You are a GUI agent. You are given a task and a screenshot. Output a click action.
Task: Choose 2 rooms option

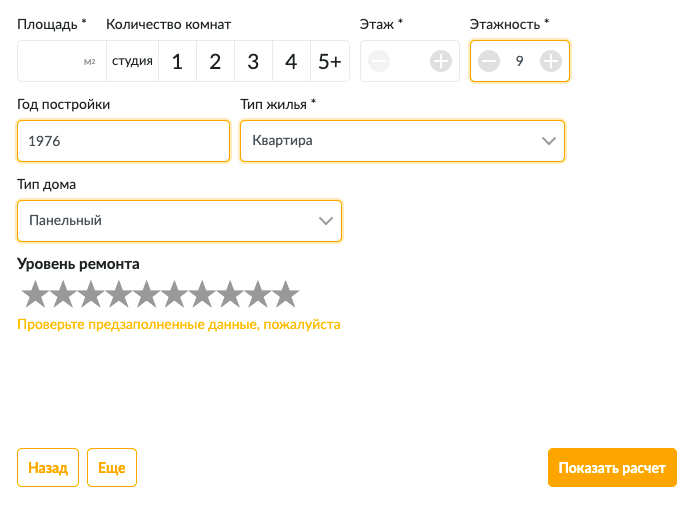[215, 62]
